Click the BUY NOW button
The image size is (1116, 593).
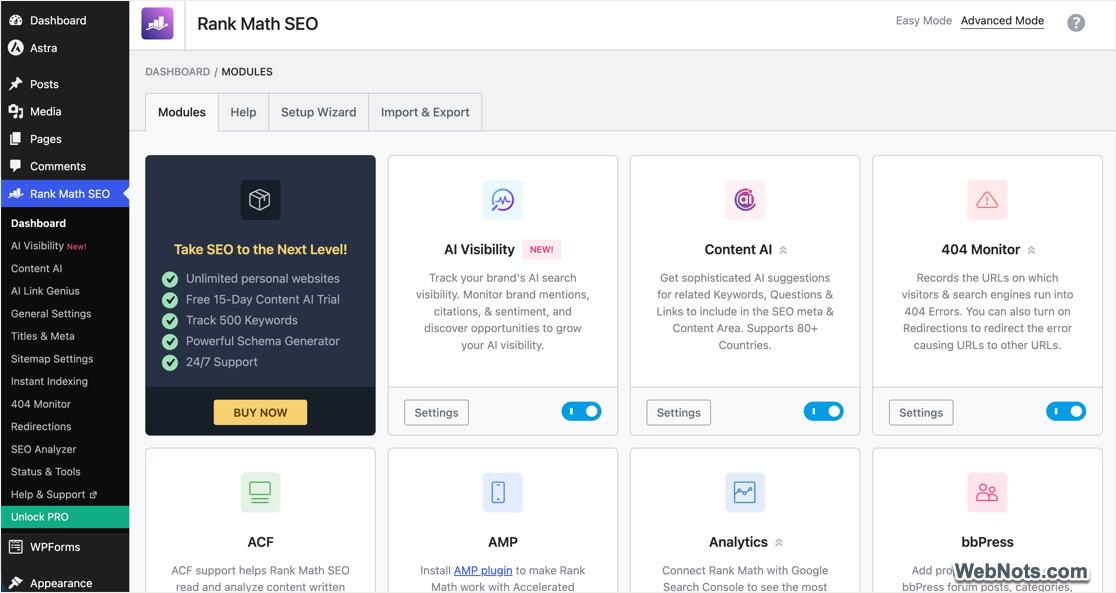coord(260,412)
